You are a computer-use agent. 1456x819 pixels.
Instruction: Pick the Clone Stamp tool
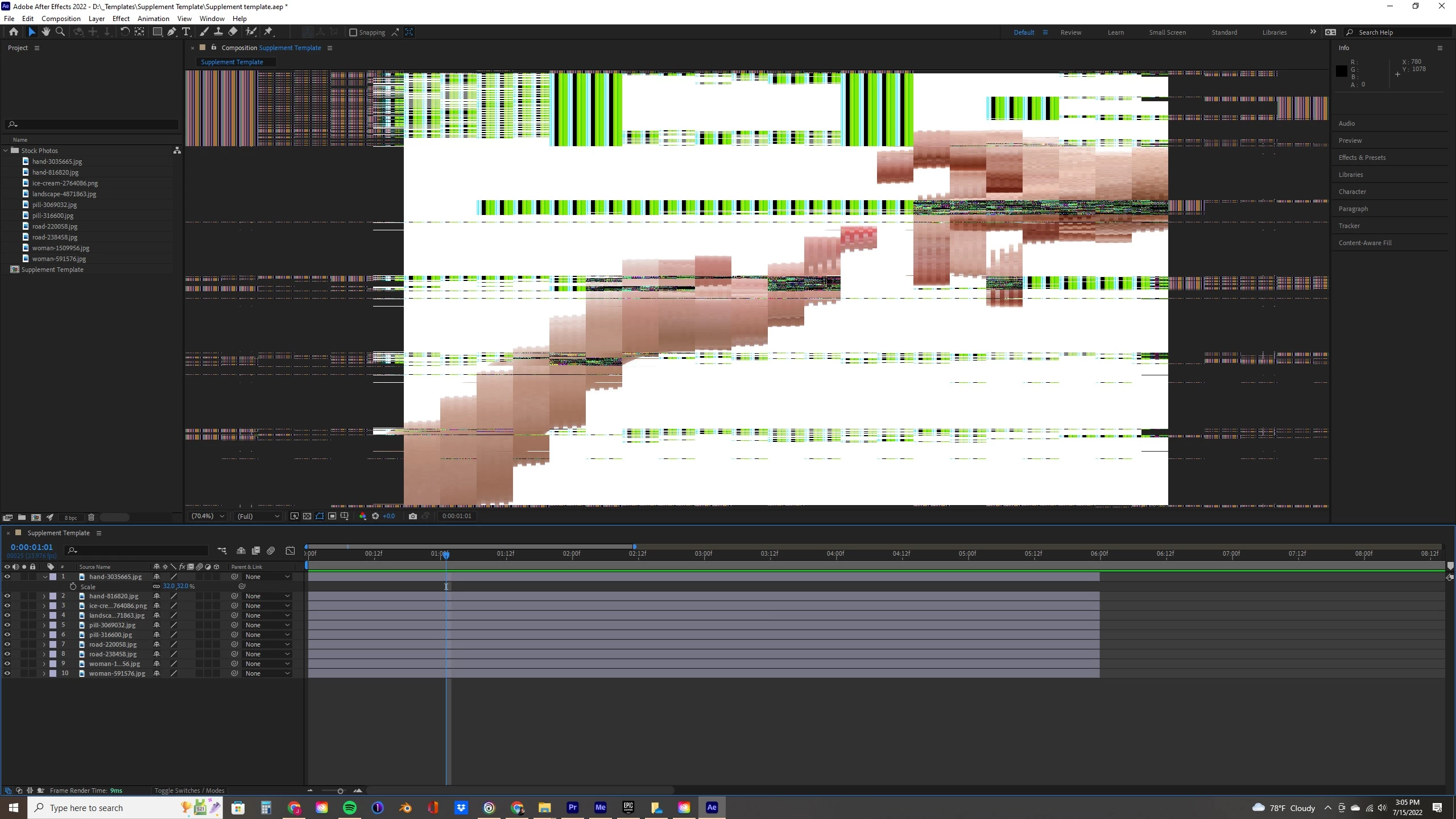point(218,32)
